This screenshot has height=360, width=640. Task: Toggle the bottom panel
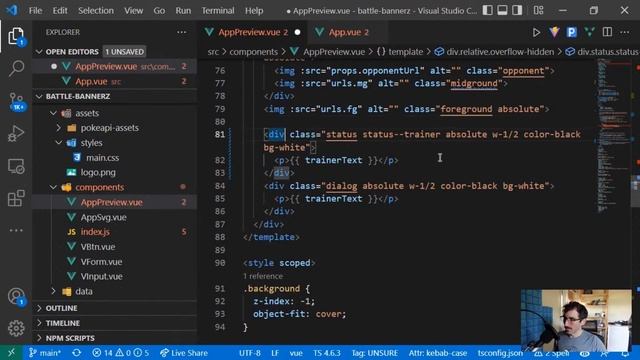point(502,10)
